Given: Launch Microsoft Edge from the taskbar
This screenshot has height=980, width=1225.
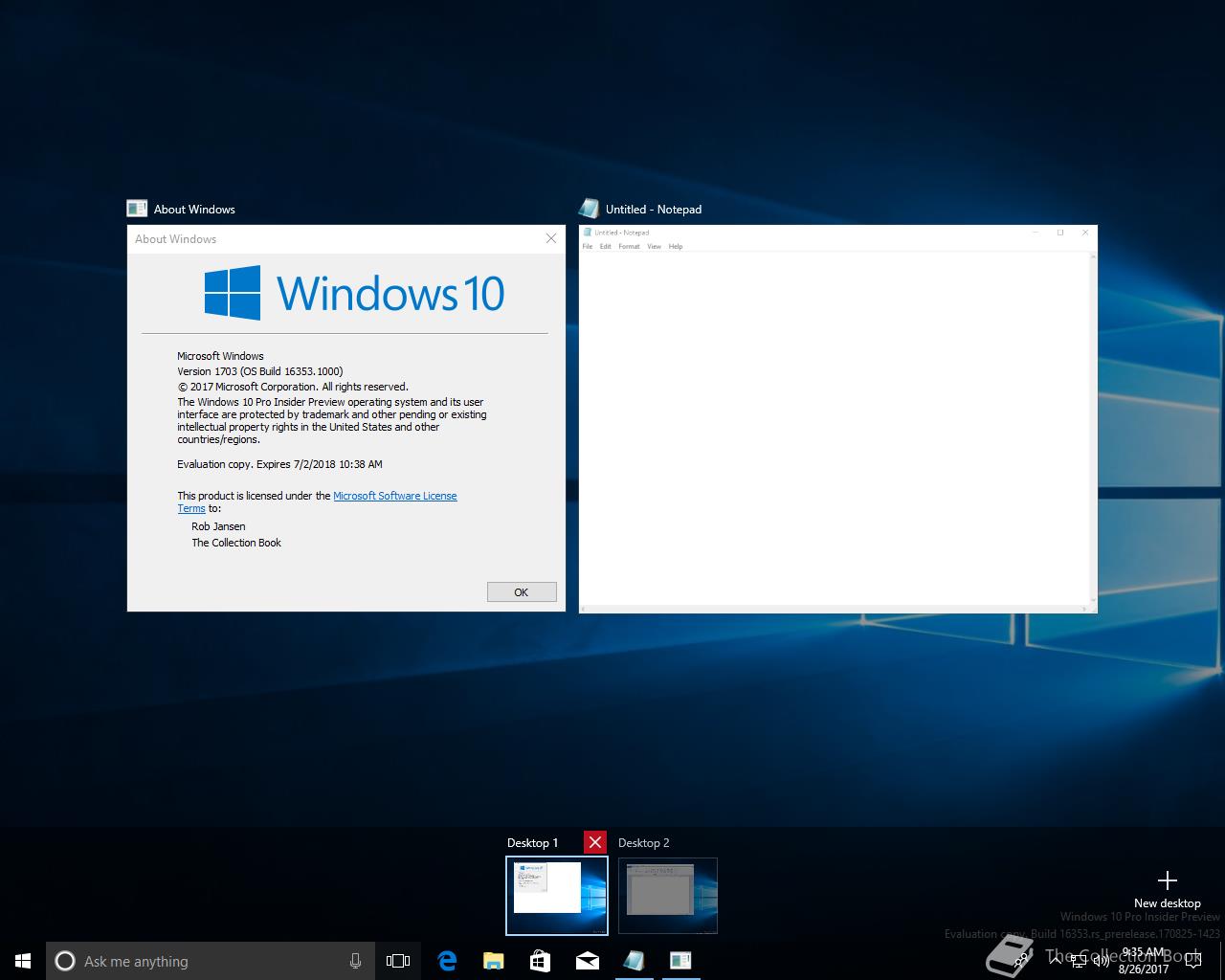Looking at the screenshot, I should point(447,961).
